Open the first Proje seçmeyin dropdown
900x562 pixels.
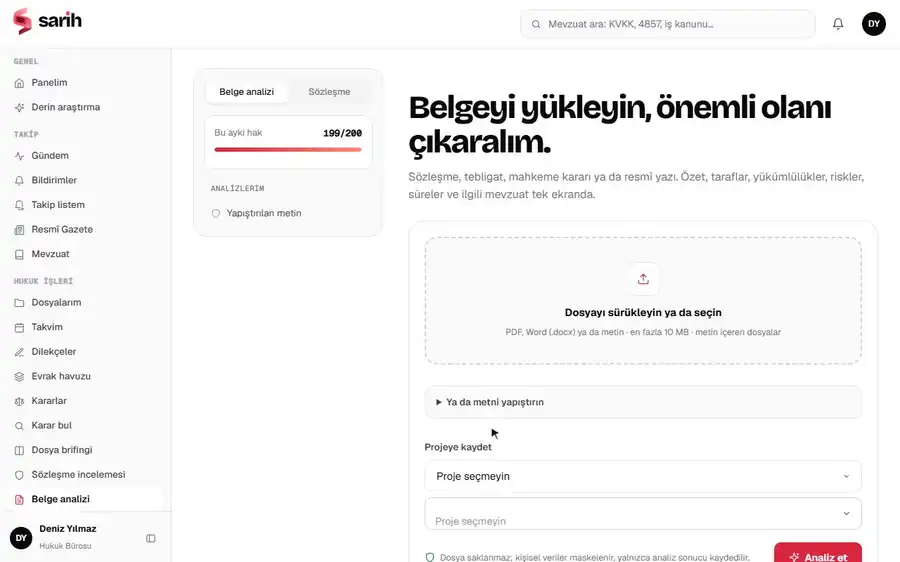(x=643, y=476)
